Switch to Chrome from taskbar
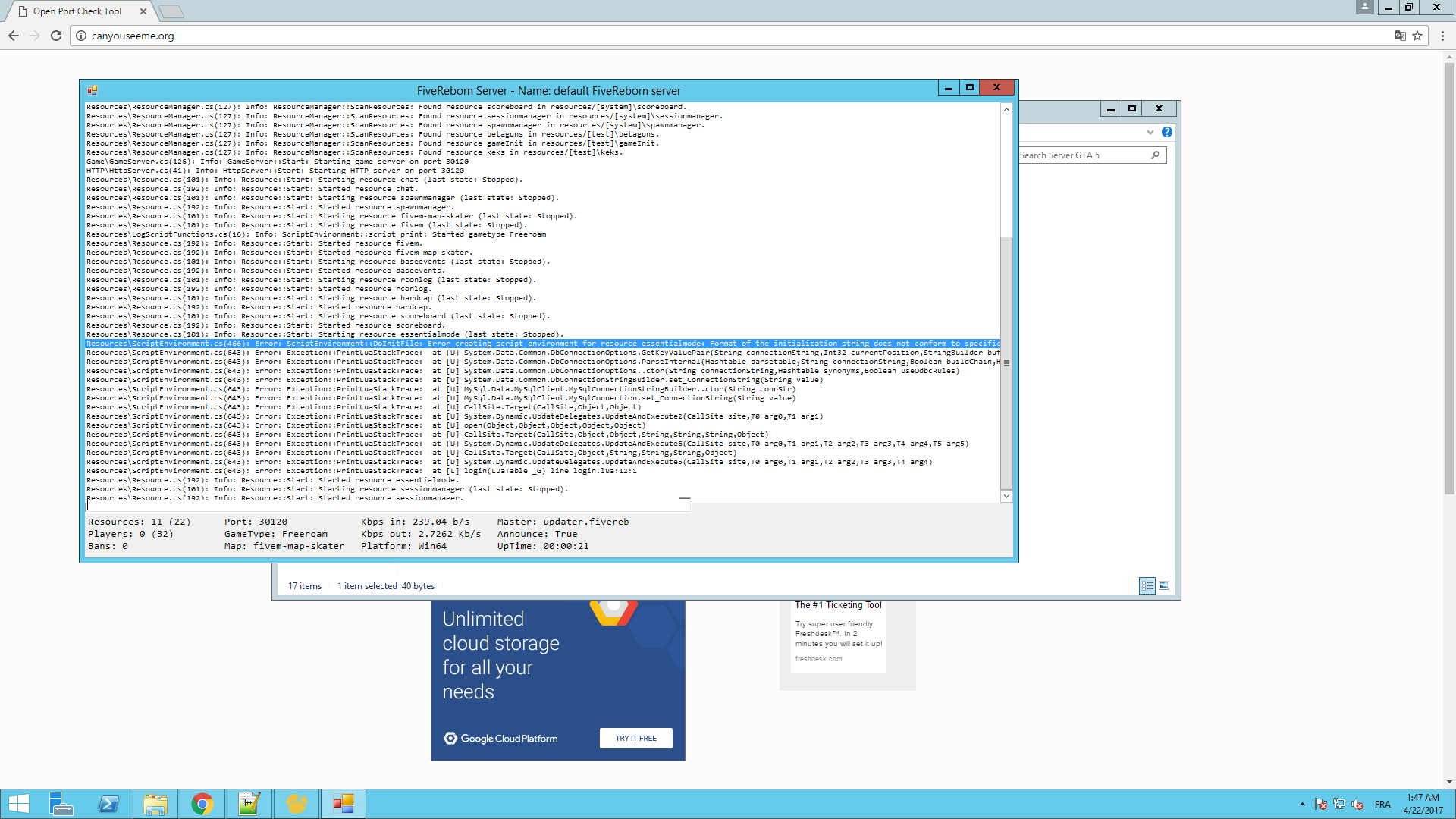The width and height of the screenshot is (1456, 819). pos(202,804)
